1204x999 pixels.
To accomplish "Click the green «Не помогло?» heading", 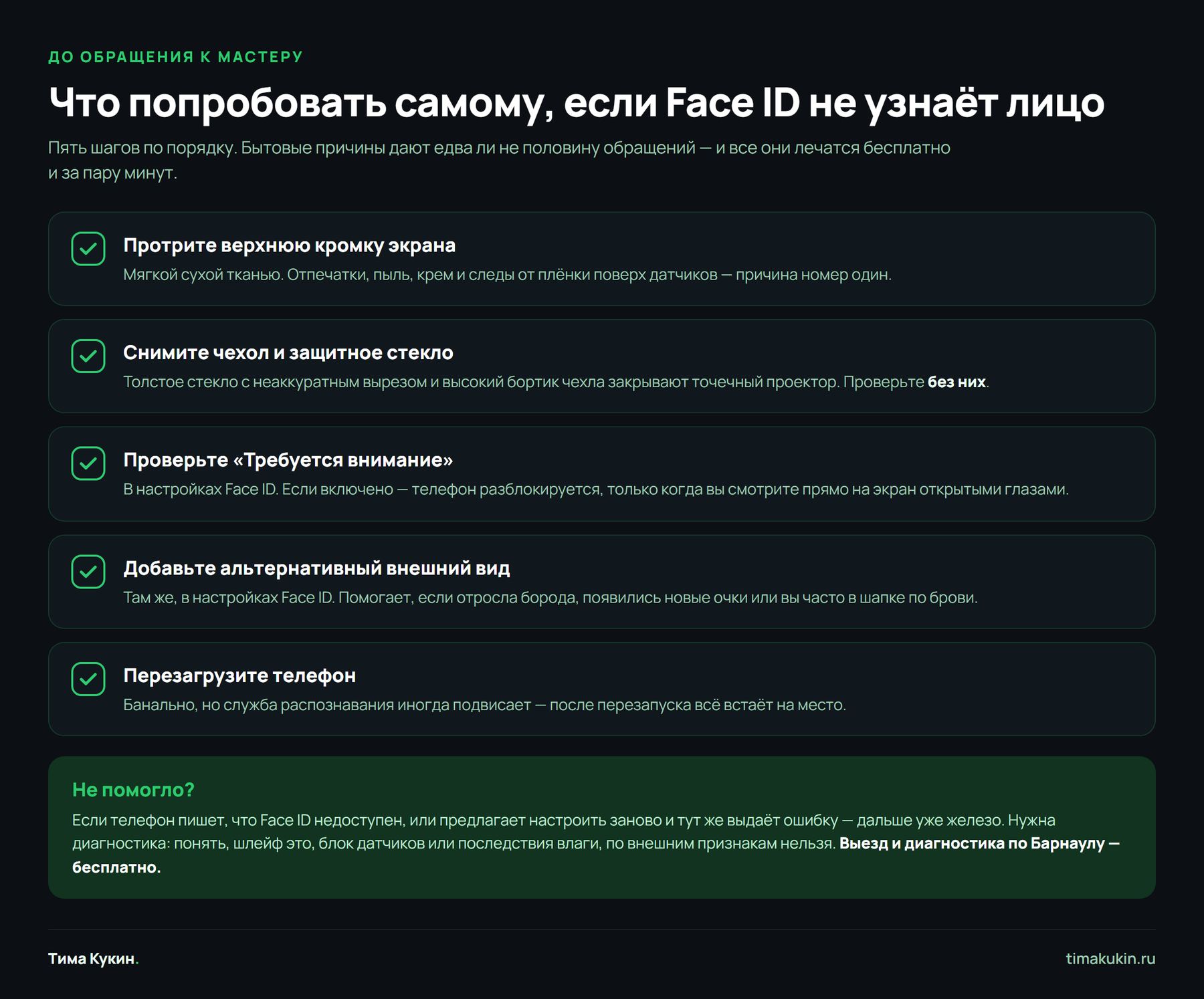I will [x=133, y=790].
